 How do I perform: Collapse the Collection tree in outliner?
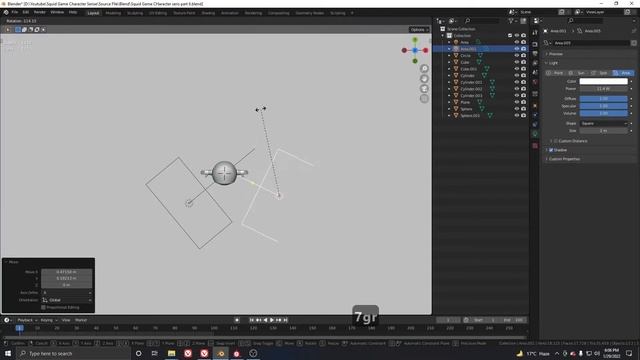coord(443,36)
